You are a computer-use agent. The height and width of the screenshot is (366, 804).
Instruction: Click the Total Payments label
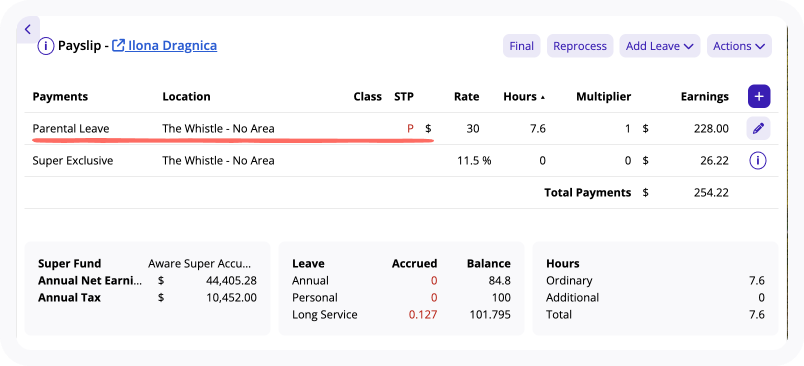(x=588, y=193)
